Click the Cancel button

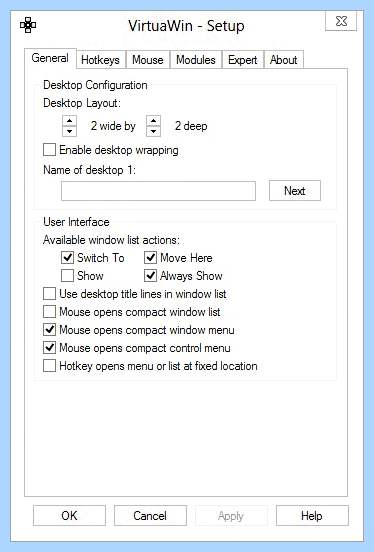click(150, 516)
